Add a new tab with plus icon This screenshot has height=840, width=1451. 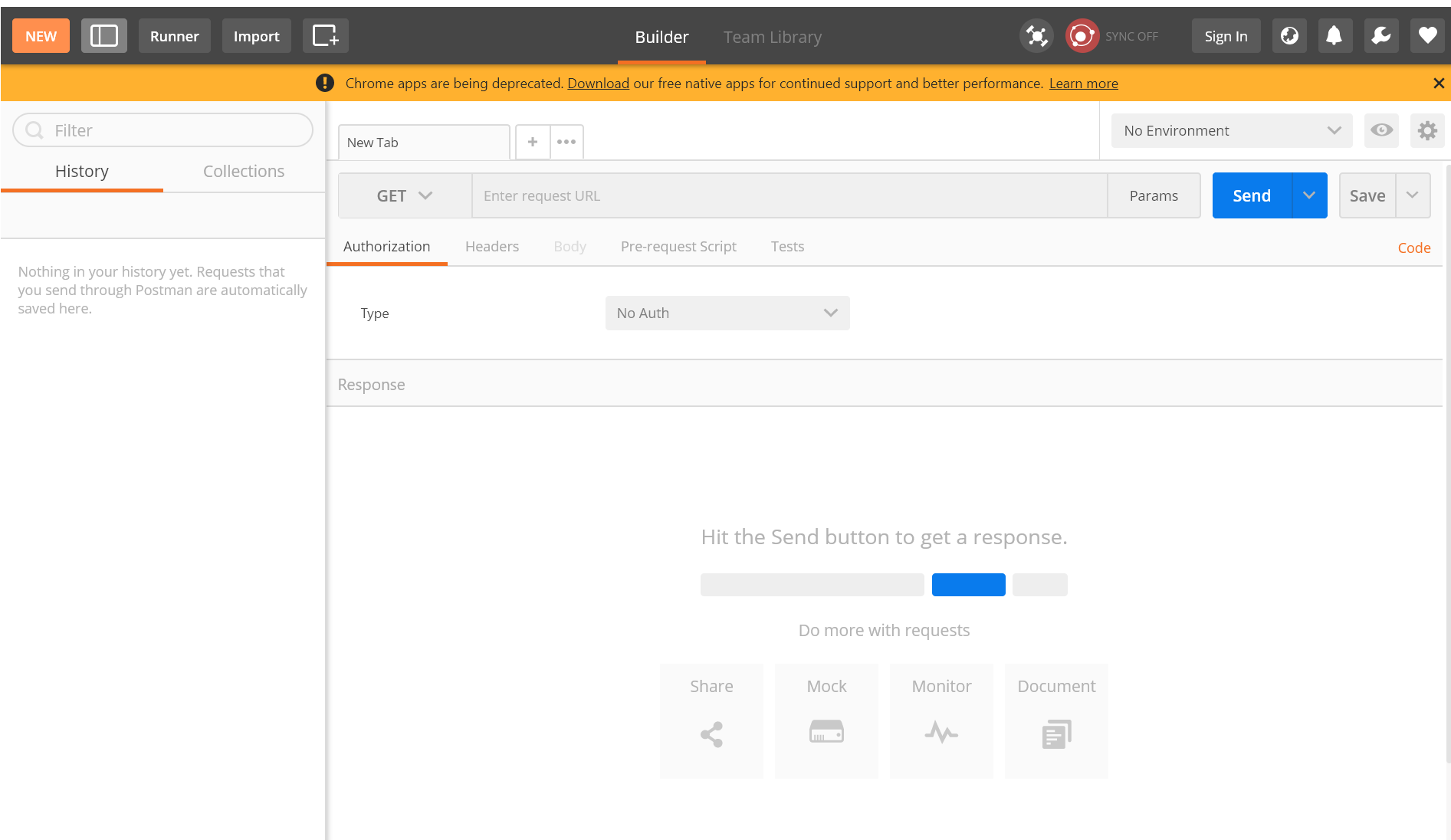(x=533, y=142)
